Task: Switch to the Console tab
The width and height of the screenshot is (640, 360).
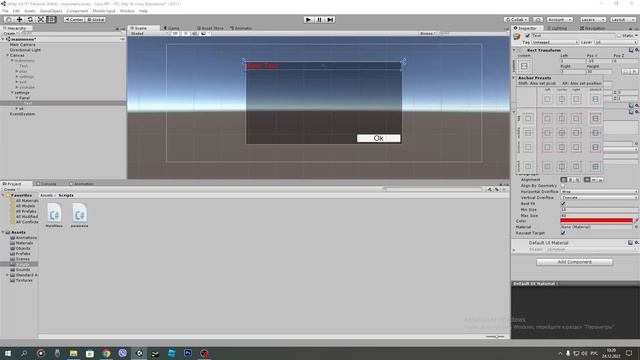Action: (x=47, y=184)
